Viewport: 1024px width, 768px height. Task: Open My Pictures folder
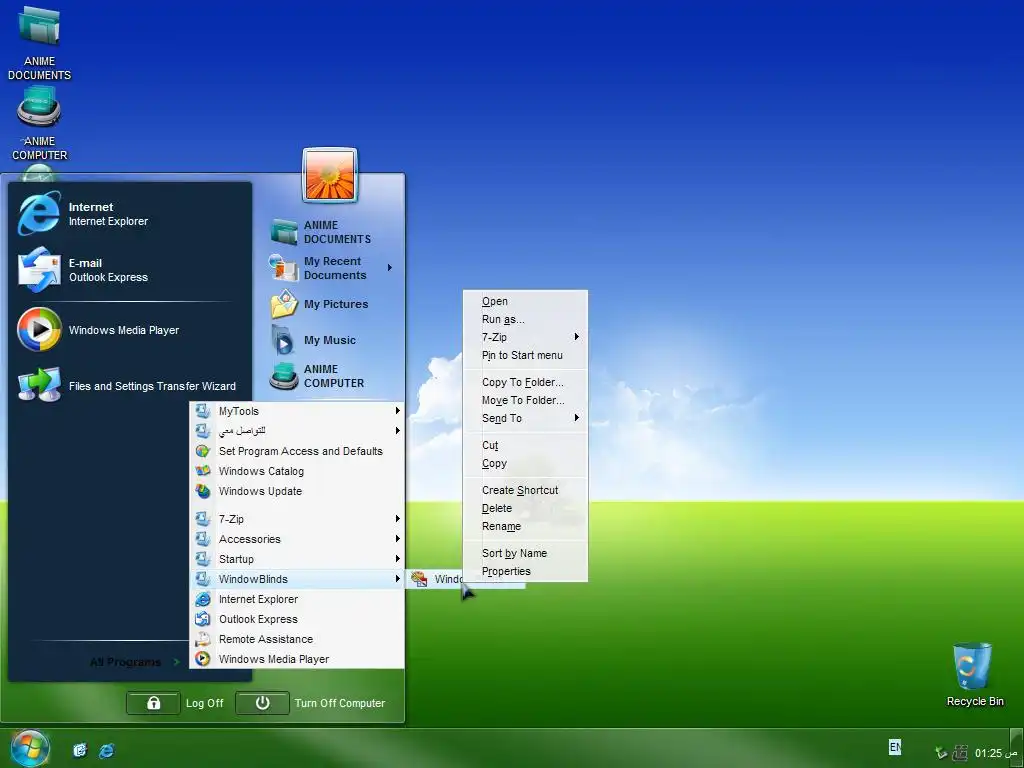coord(330,304)
